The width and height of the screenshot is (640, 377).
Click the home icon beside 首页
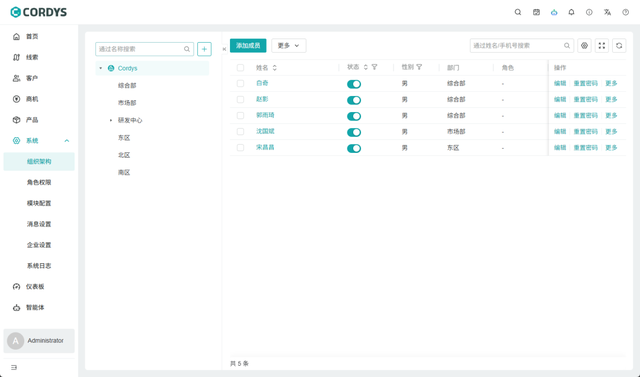(16, 37)
